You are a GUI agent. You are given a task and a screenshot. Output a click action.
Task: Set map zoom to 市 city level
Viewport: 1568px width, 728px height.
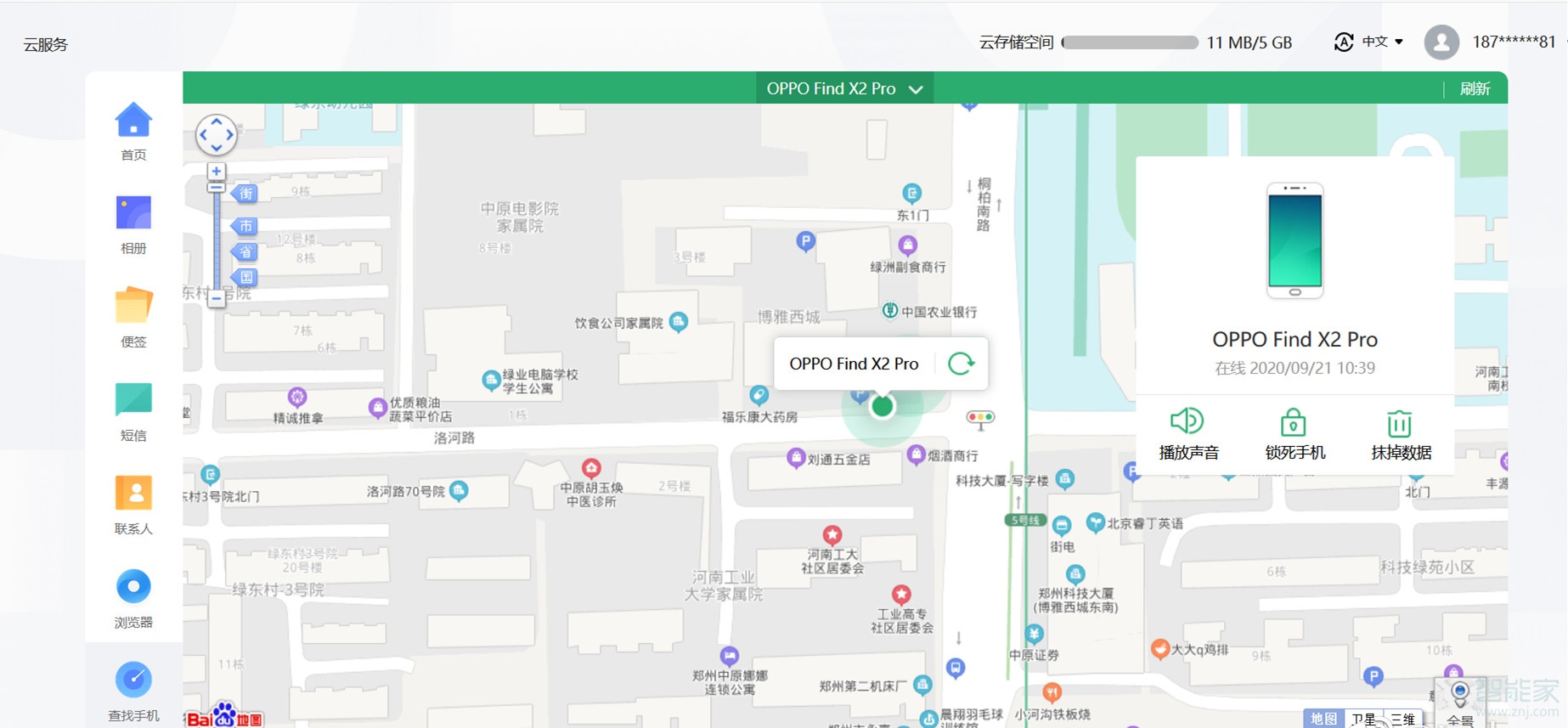tap(245, 226)
